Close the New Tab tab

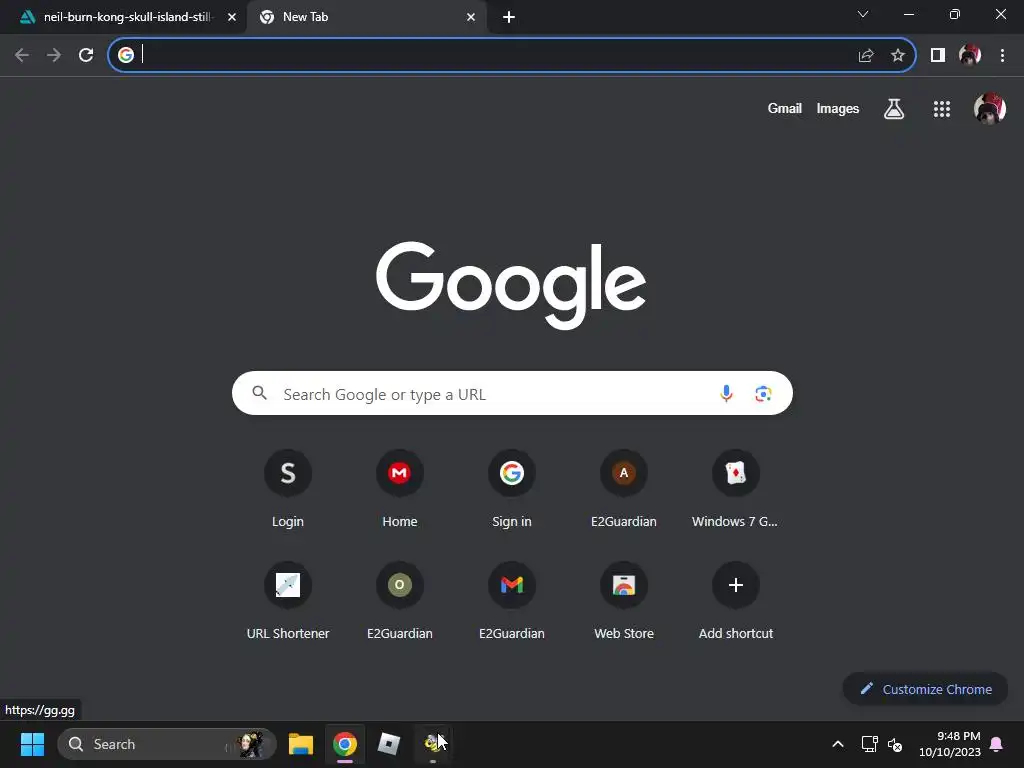click(471, 17)
